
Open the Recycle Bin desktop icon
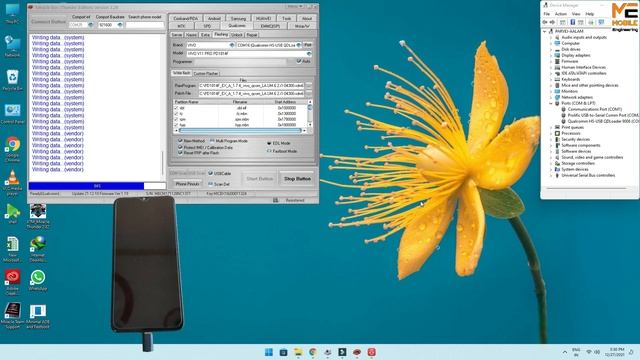click(x=12, y=79)
